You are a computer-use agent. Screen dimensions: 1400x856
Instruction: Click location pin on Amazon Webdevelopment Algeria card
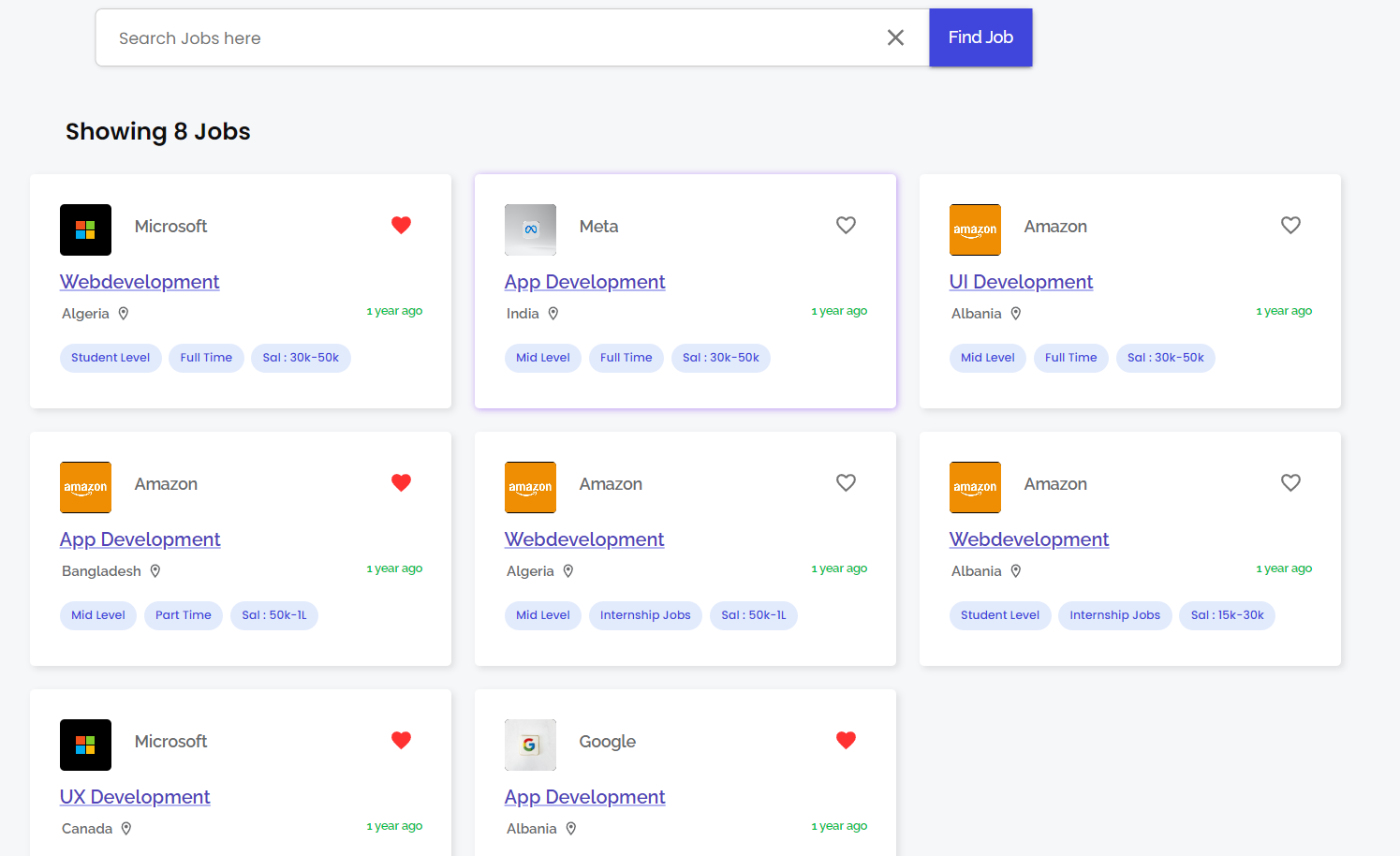click(567, 571)
